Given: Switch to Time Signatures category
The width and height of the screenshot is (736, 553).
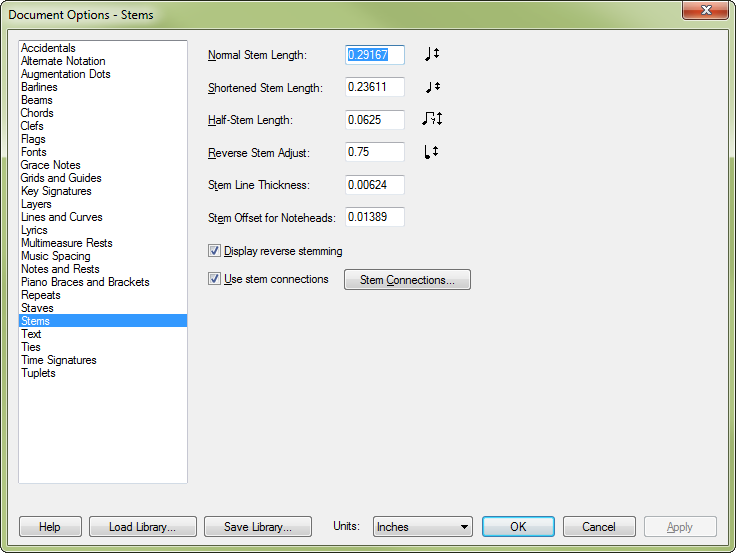Looking at the screenshot, I should tap(58, 360).
